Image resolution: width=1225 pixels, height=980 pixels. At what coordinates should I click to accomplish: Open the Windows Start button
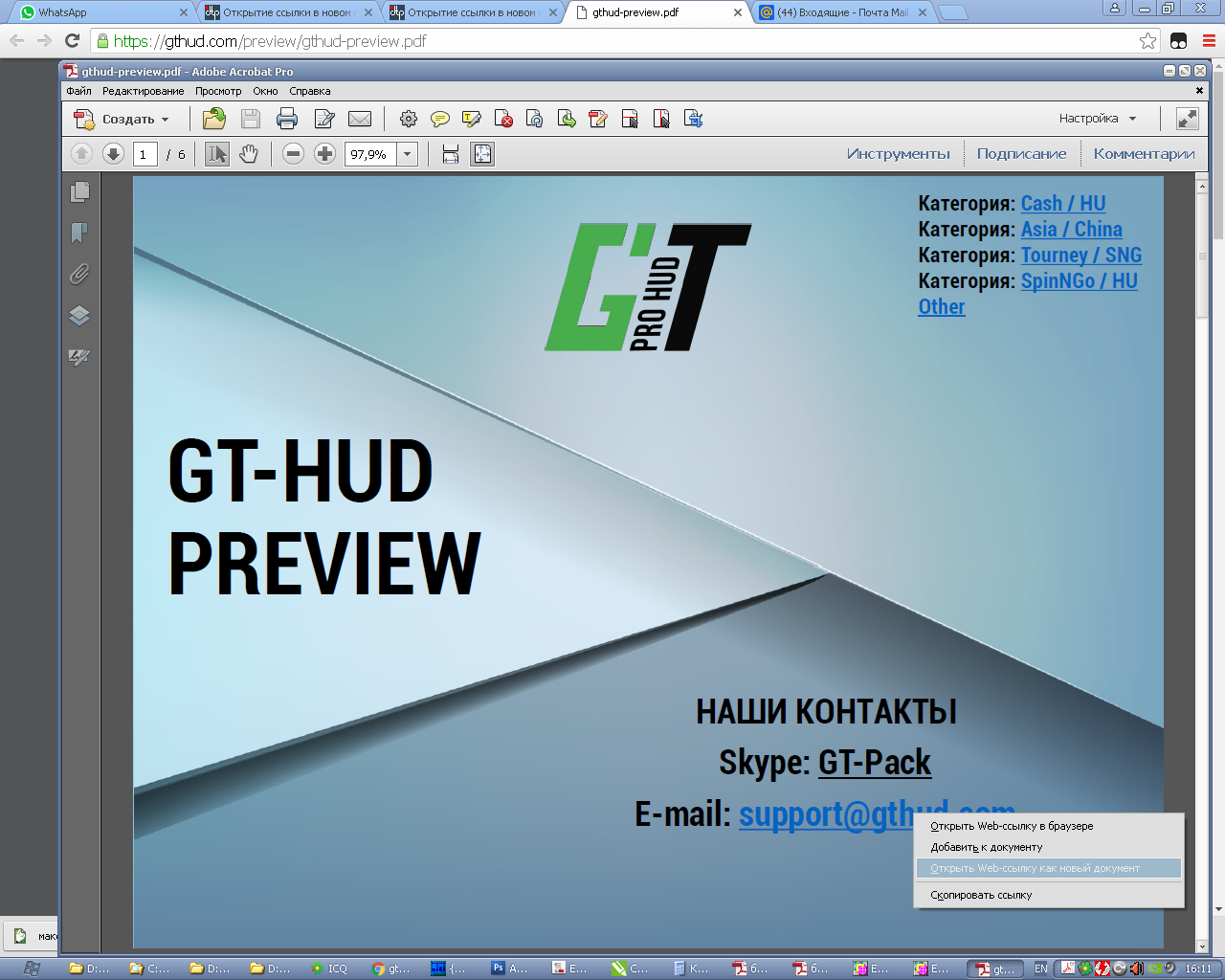tap(32, 969)
